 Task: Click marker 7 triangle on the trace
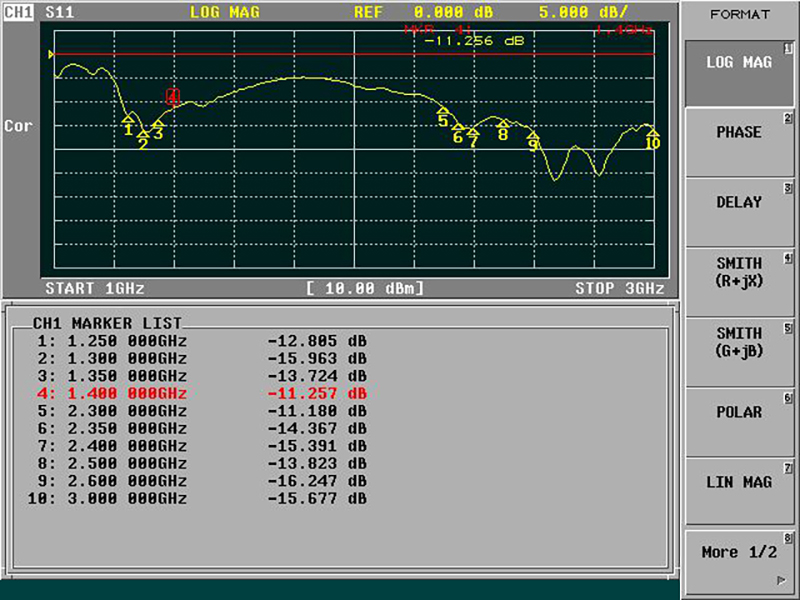click(473, 132)
